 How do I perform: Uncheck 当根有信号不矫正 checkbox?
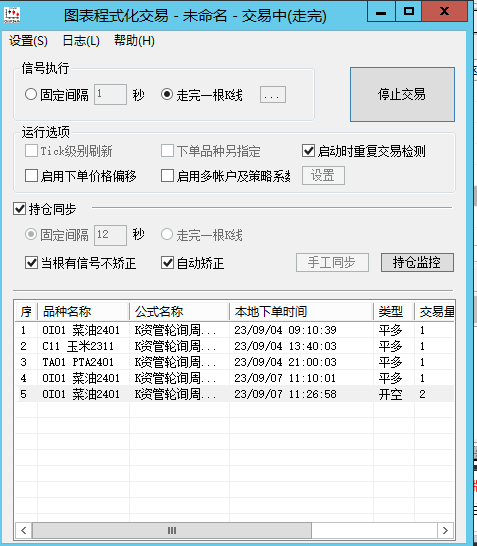[x=31, y=263]
